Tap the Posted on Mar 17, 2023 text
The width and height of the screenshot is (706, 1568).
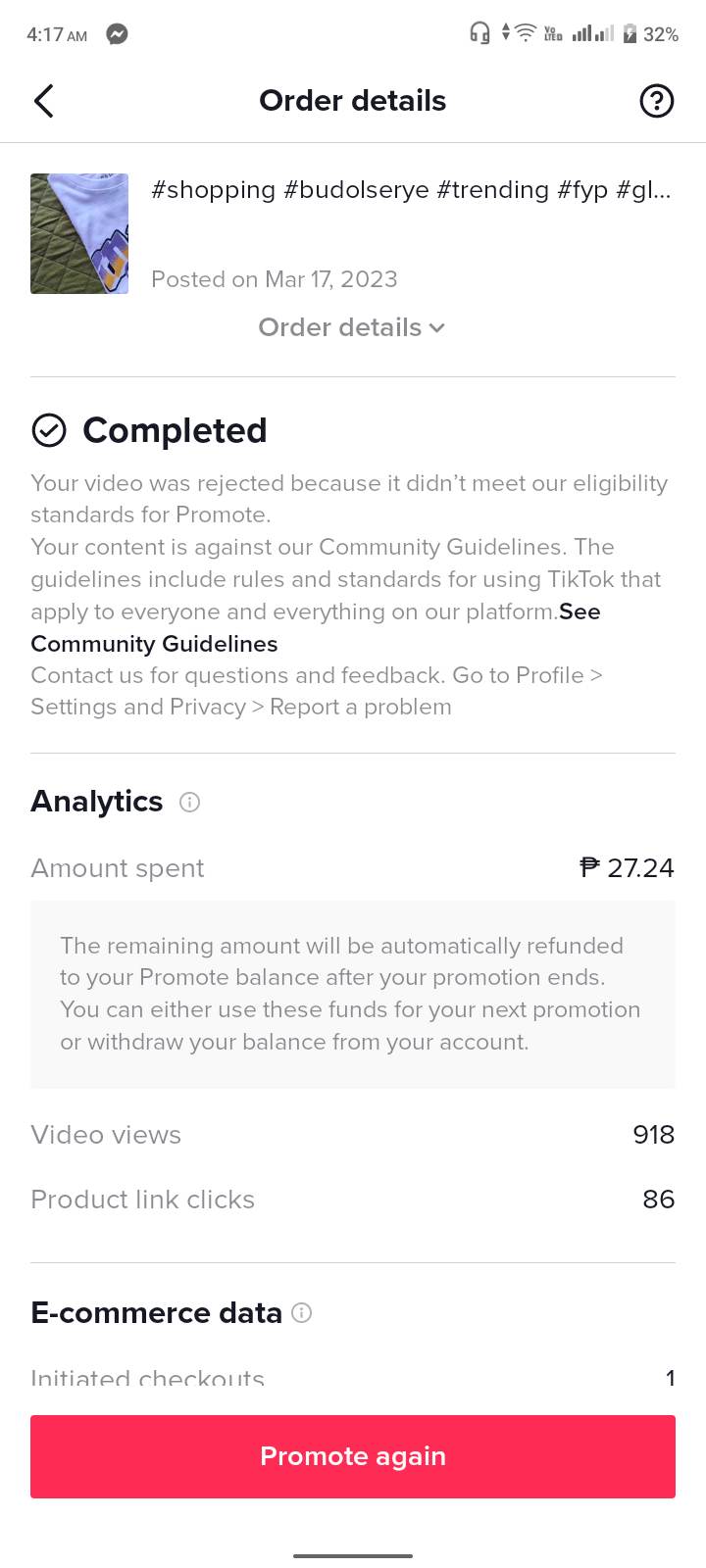pos(275,279)
